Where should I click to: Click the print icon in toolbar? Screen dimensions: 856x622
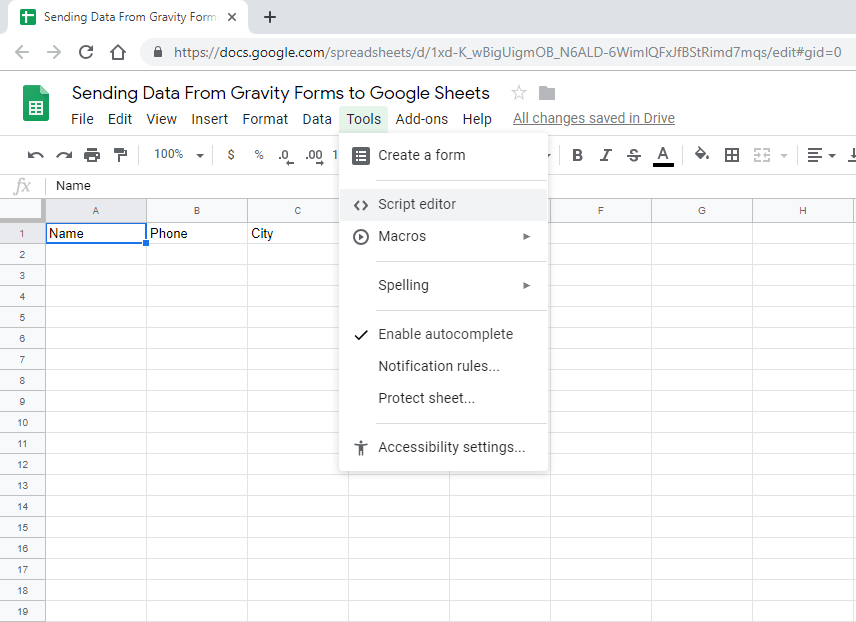pyautogui.click(x=92, y=156)
